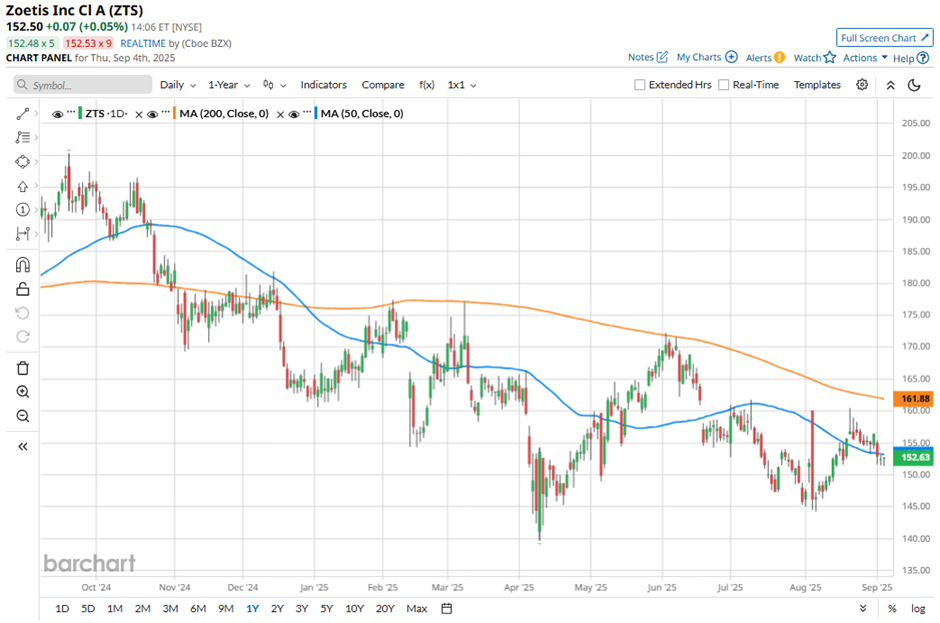
Task: Switch to dark mode moon icon
Action: tap(914, 85)
